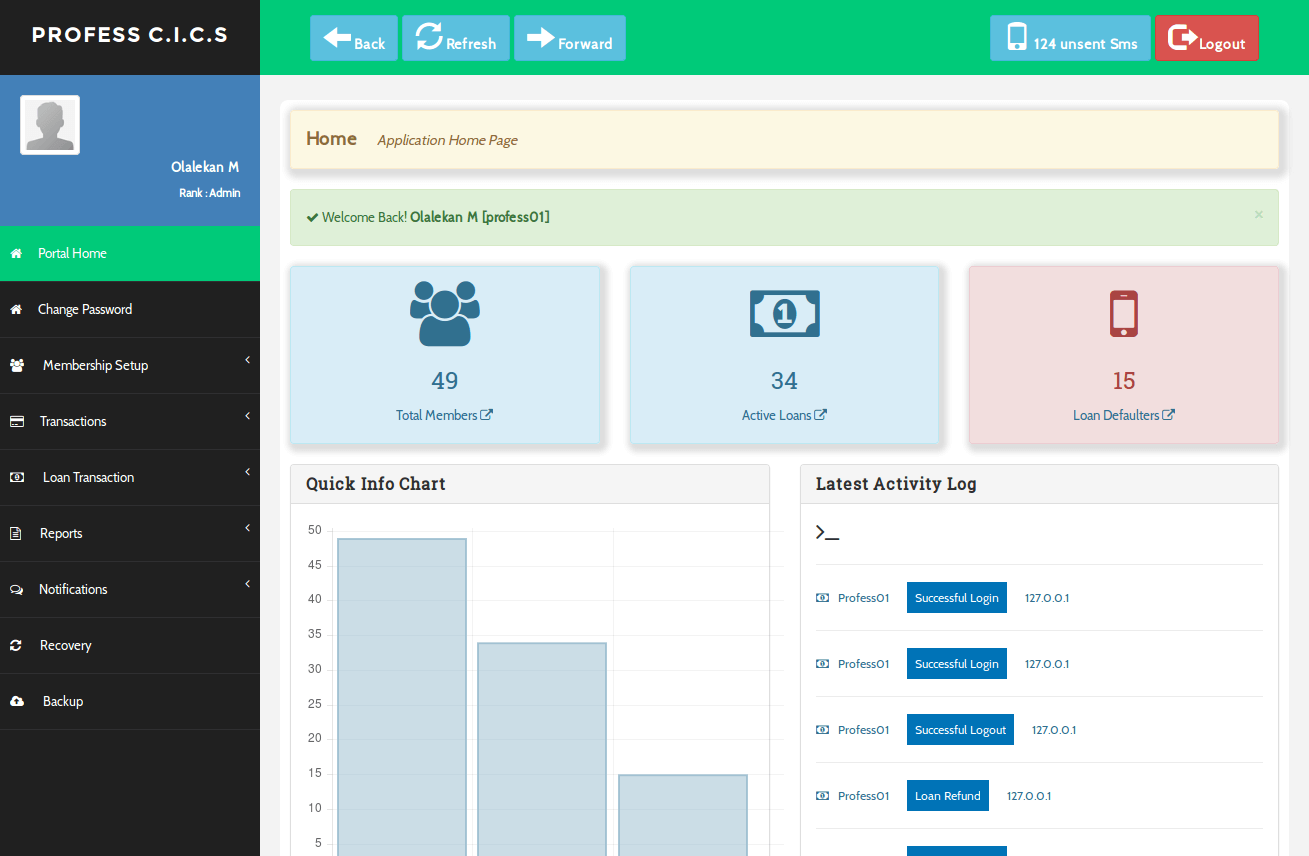The width and height of the screenshot is (1309, 856).
Task: Click the forward arrow icon
Action: click(541, 37)
